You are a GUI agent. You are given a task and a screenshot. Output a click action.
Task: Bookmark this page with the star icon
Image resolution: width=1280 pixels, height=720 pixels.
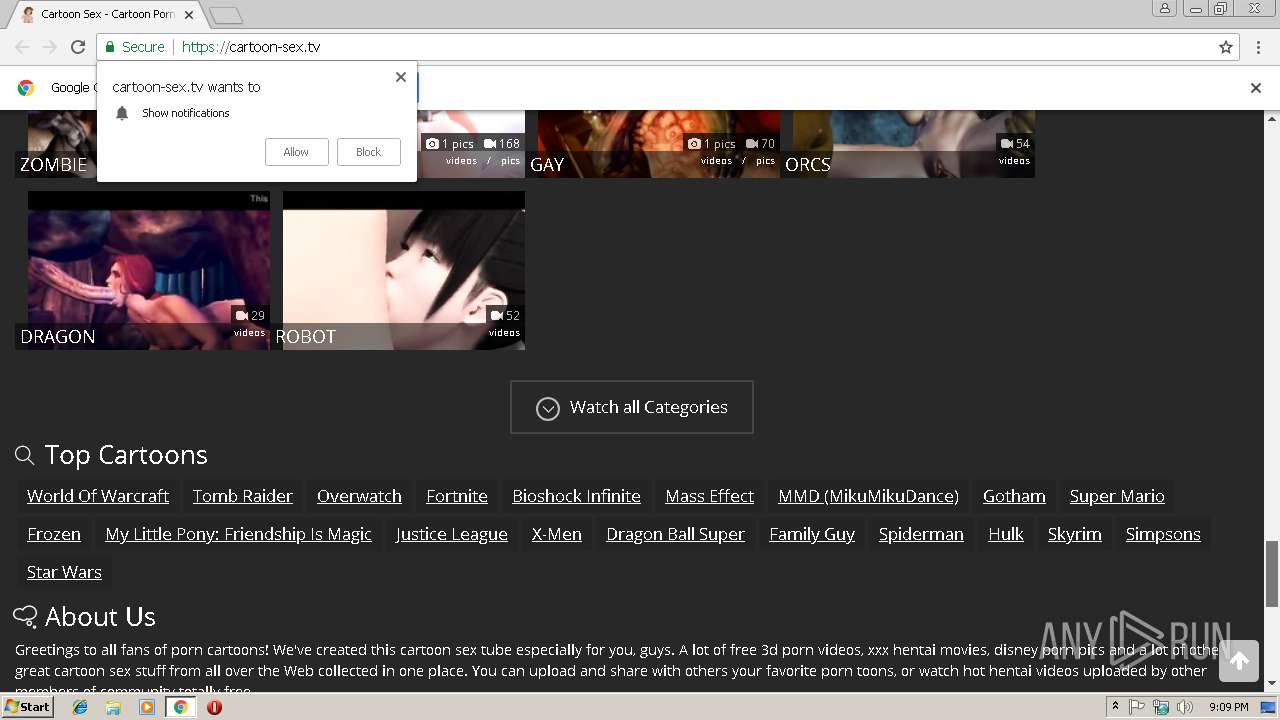click(x=1226, y=47)
